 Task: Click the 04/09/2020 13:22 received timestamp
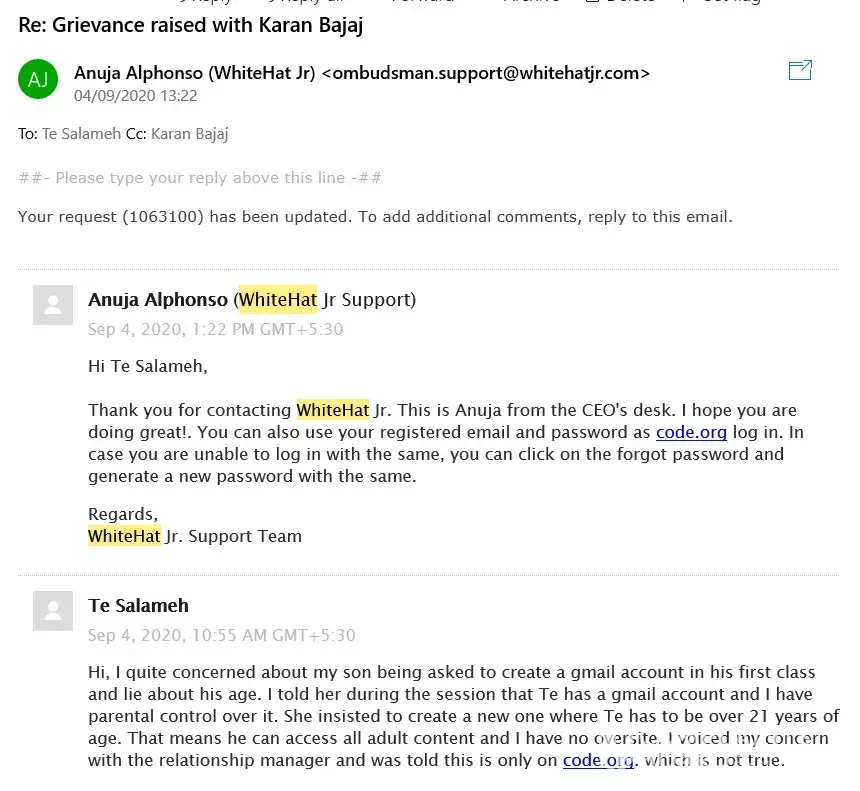click(x=135, y=96)
